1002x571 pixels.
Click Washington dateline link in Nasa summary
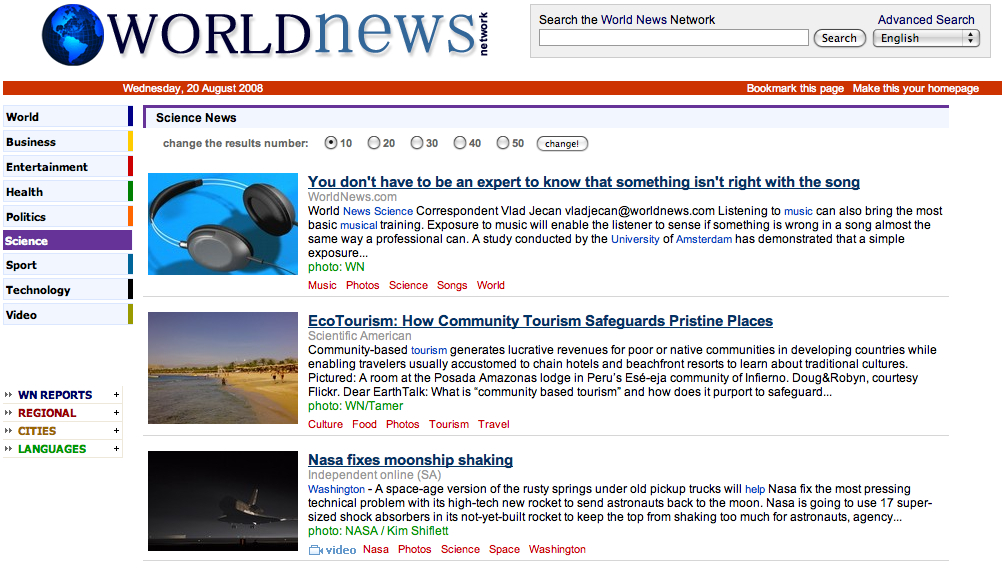point(336,489)
